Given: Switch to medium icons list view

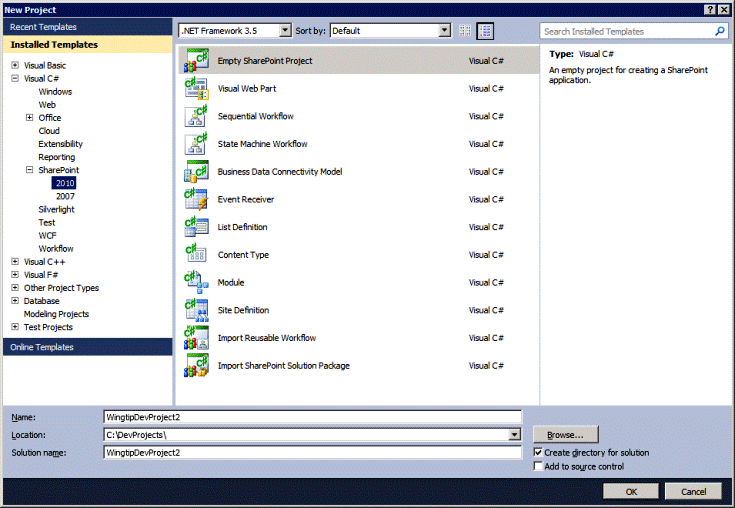Looking at the screenshot, I should click(x=485, y=31).
